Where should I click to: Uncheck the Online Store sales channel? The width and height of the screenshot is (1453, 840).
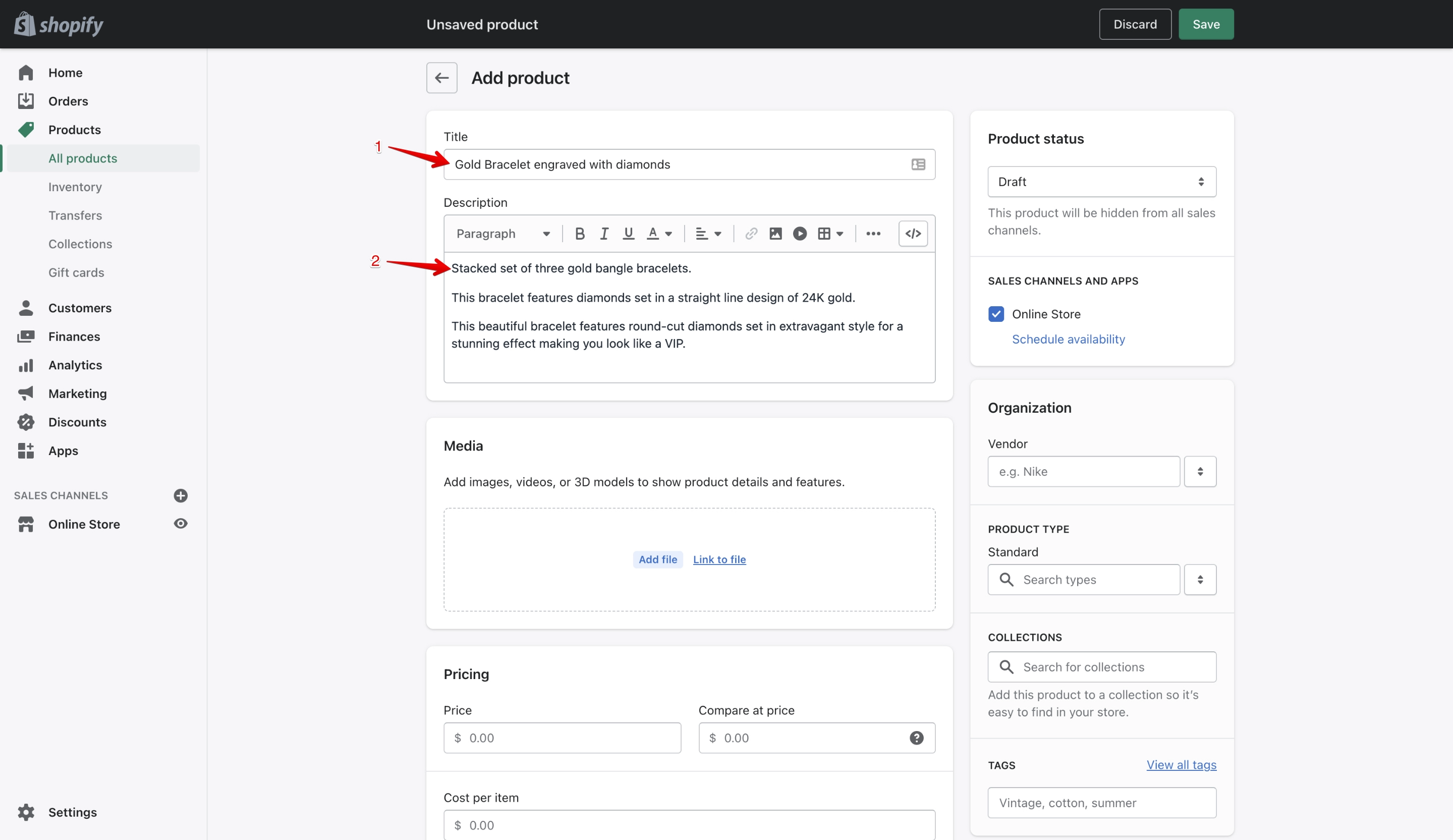[x=996, y=314]
